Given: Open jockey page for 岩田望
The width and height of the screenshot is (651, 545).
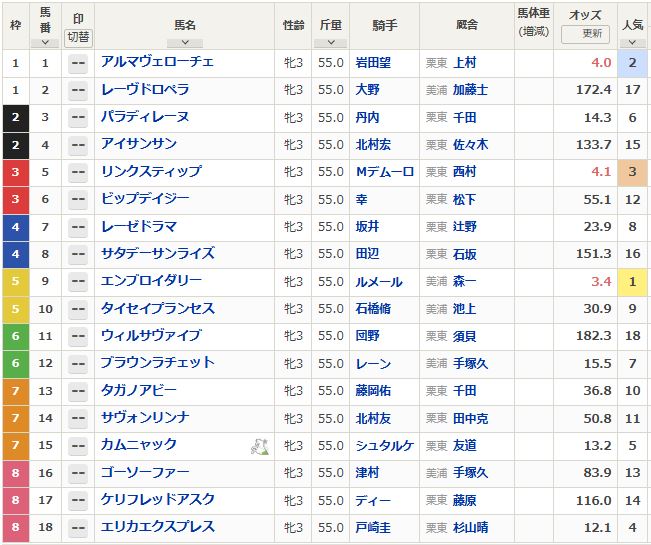Looking at the screenshot, I should point(373,63).
